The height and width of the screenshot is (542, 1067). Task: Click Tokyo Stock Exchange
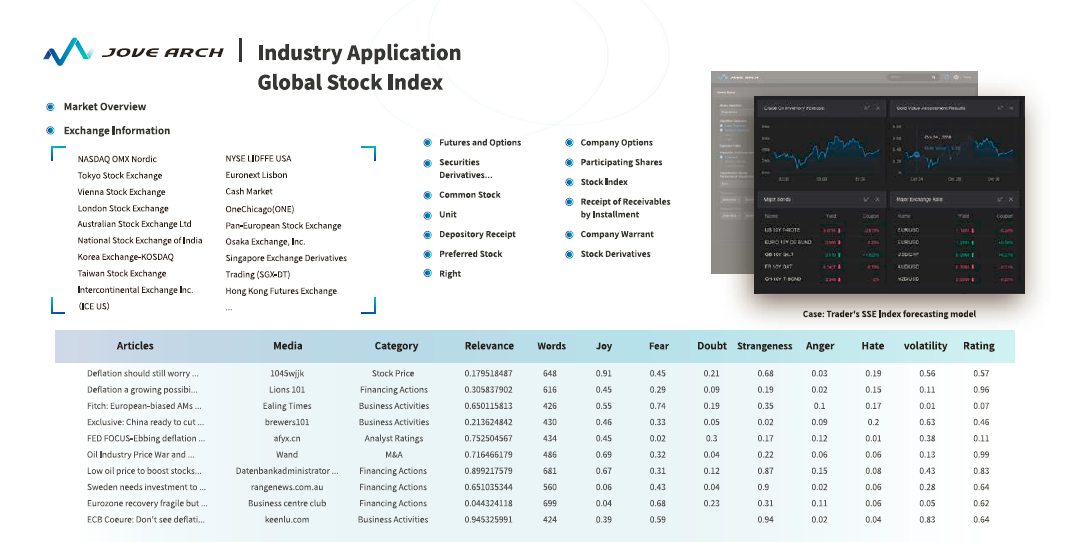coord(120,175)
